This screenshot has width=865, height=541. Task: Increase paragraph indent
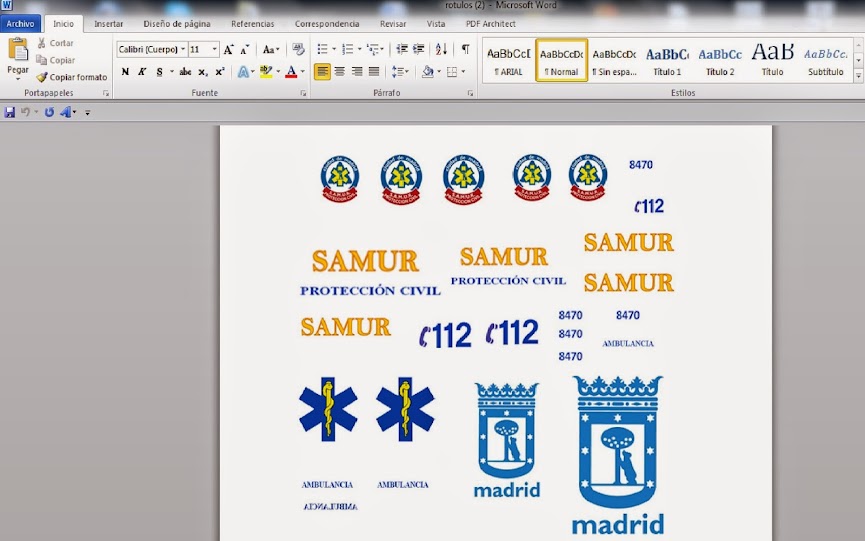point(419,50)
